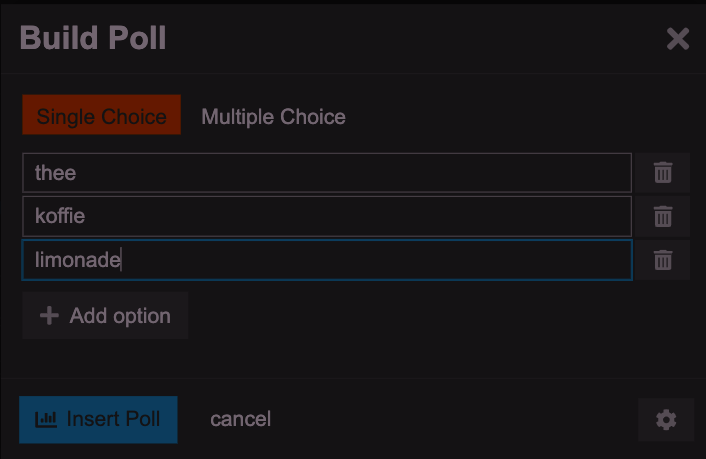Select the Single Choice poll type
The width and height of the screenshot is (706, 459).
[x=101, y=115]
